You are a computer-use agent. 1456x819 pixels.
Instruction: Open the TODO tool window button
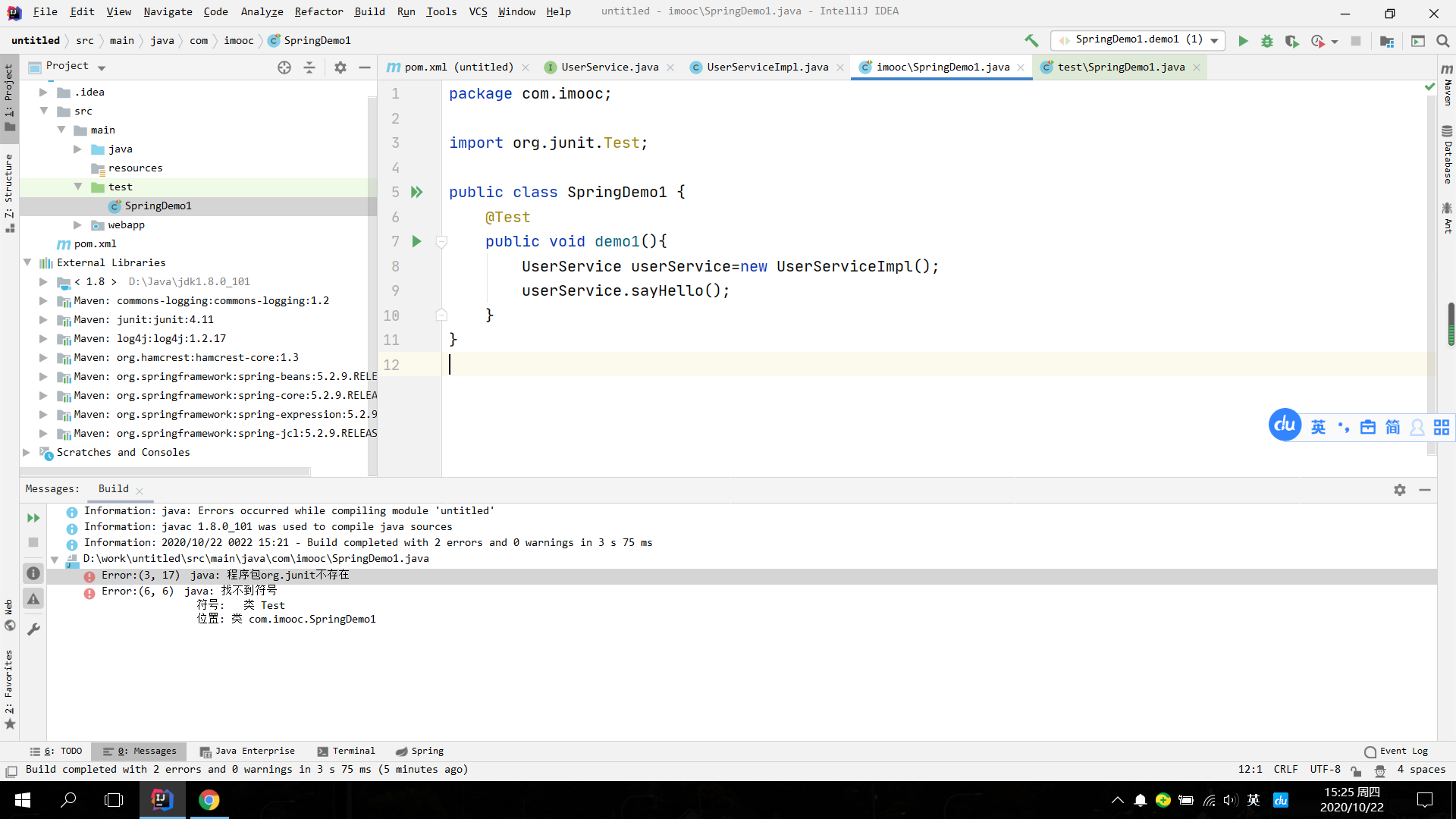[56, 752]
